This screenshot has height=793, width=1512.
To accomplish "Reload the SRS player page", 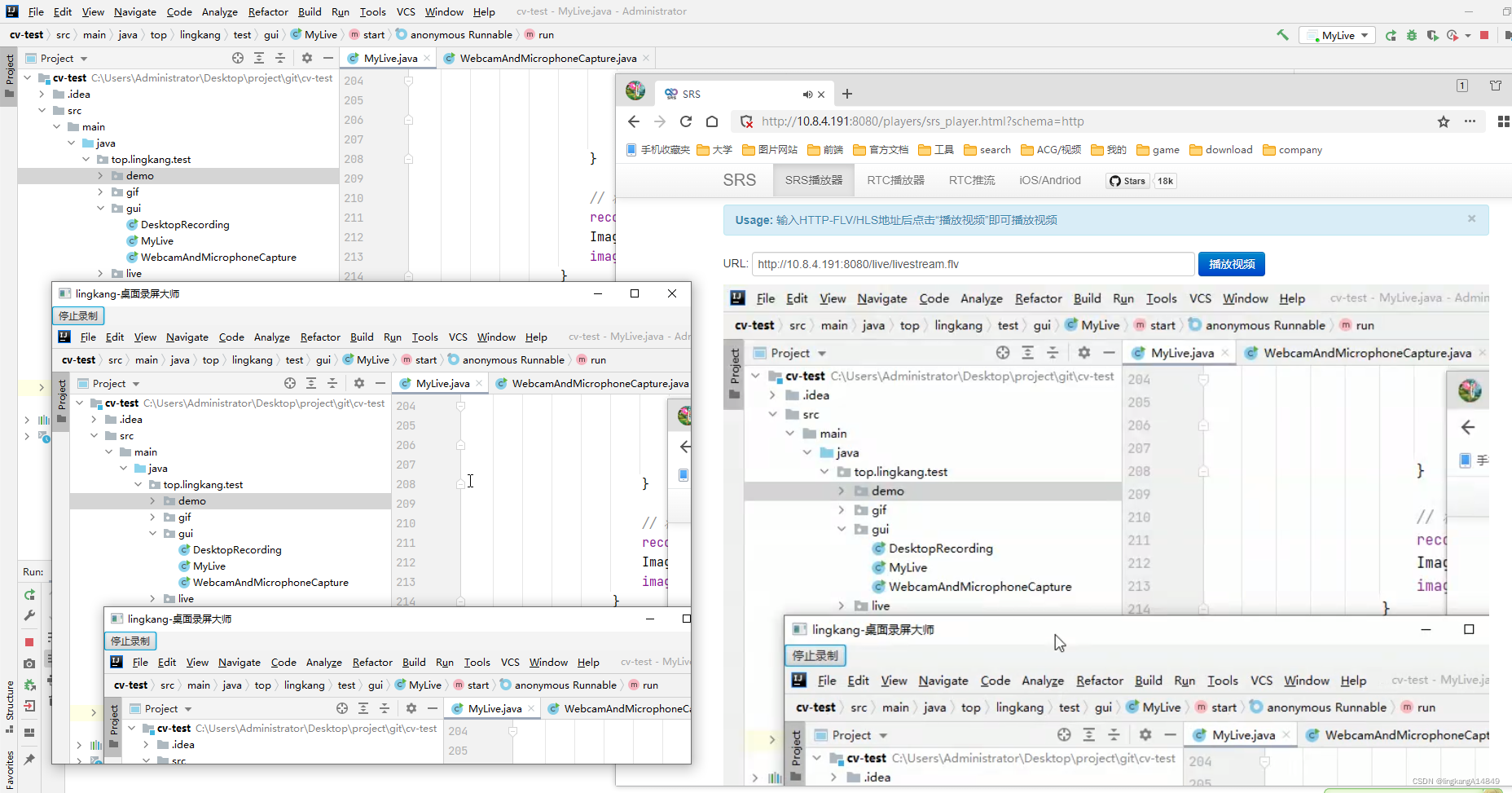I will (686, 121).
